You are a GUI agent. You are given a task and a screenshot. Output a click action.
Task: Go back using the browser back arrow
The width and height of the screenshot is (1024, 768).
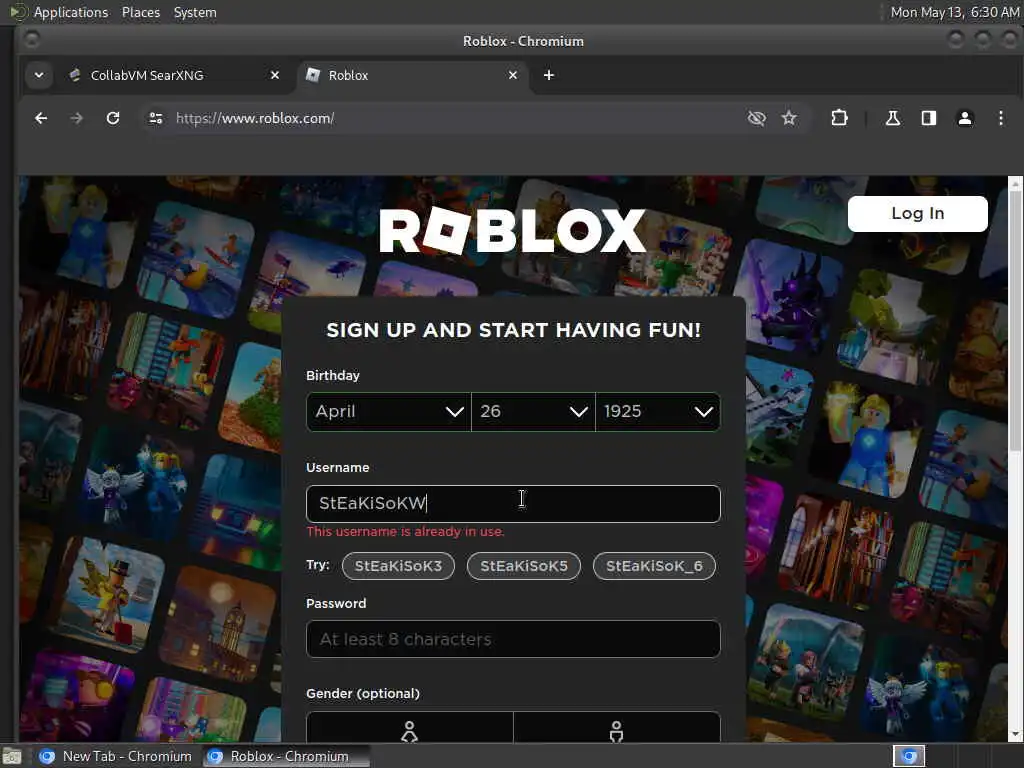click(x=41, y=118)
